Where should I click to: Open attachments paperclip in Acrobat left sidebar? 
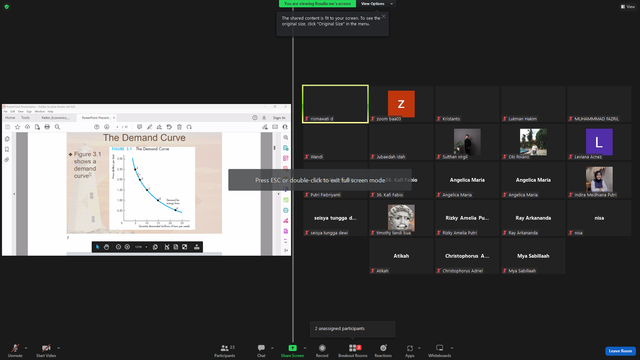[x=7, y=160]
